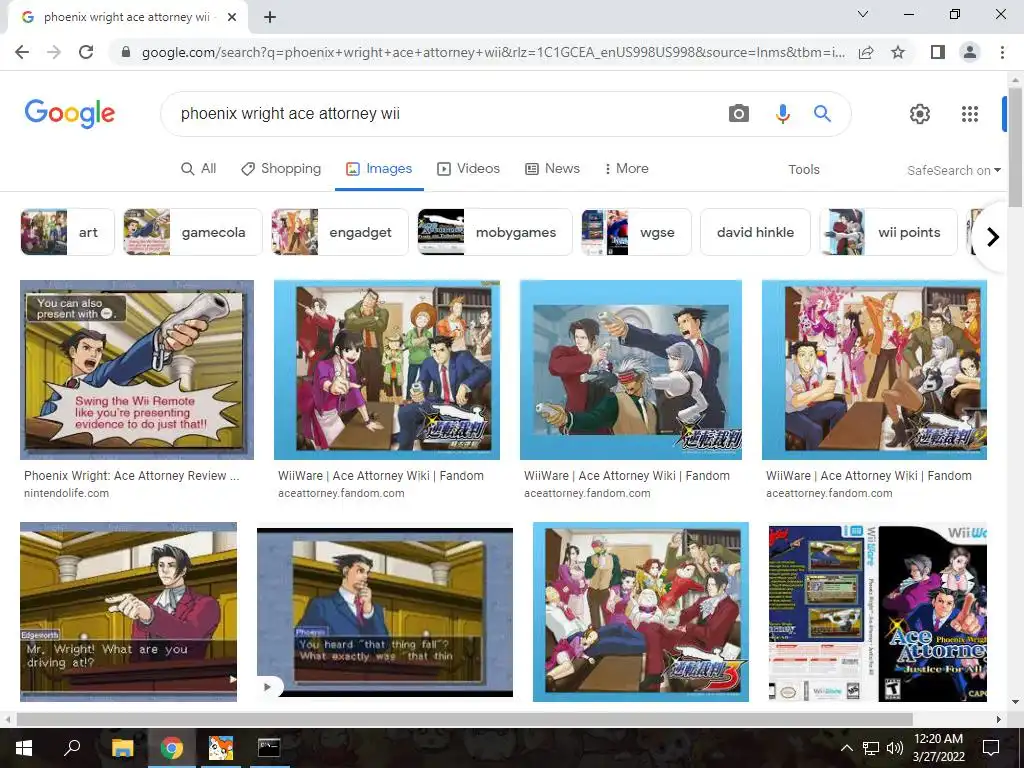Screen dimensions: 1024x768
Task: Filter by the engadget chip
Action: click(x=340, y=232)
